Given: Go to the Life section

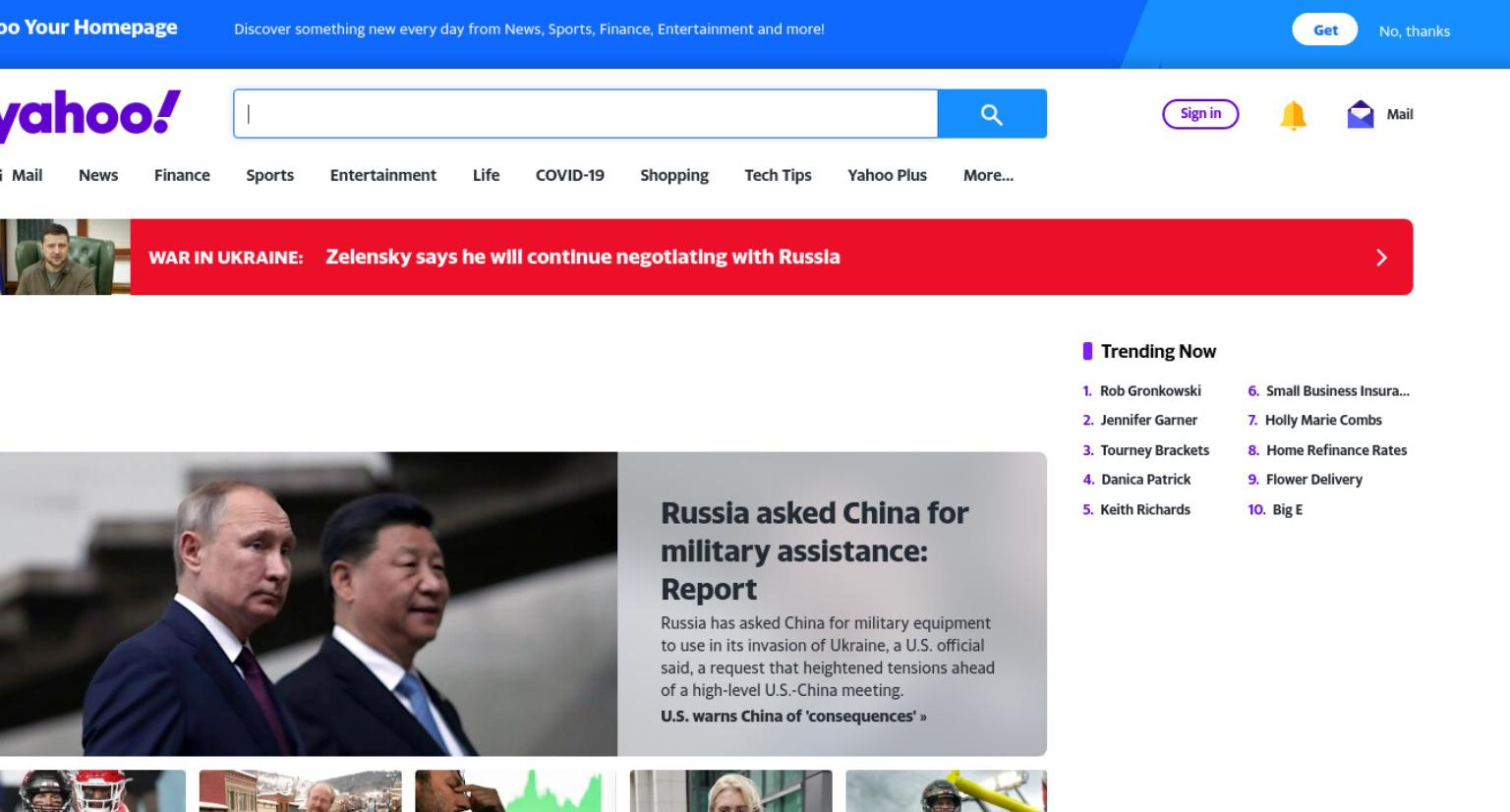Looking at the screenshot, I should tap(486, 175).
